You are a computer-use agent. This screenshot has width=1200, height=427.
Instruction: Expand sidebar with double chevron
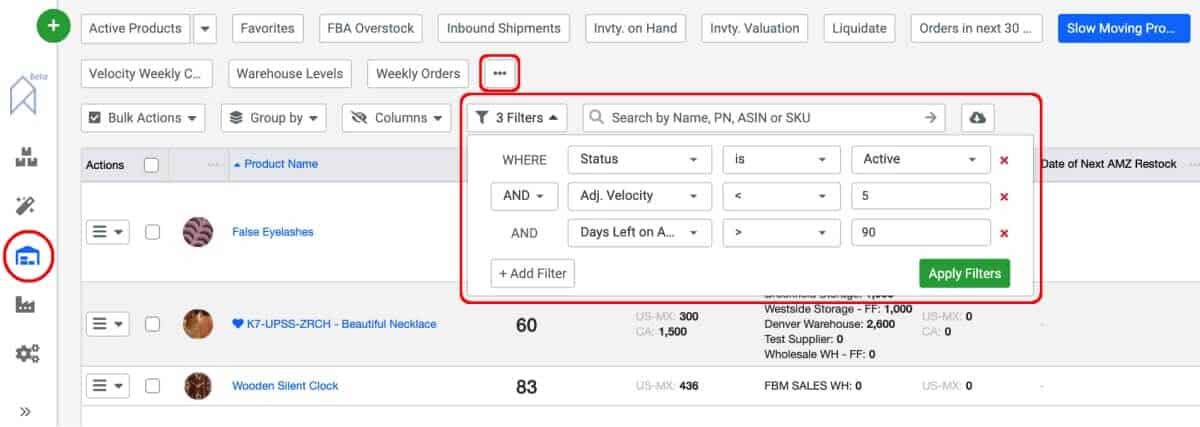click(25, 410)
